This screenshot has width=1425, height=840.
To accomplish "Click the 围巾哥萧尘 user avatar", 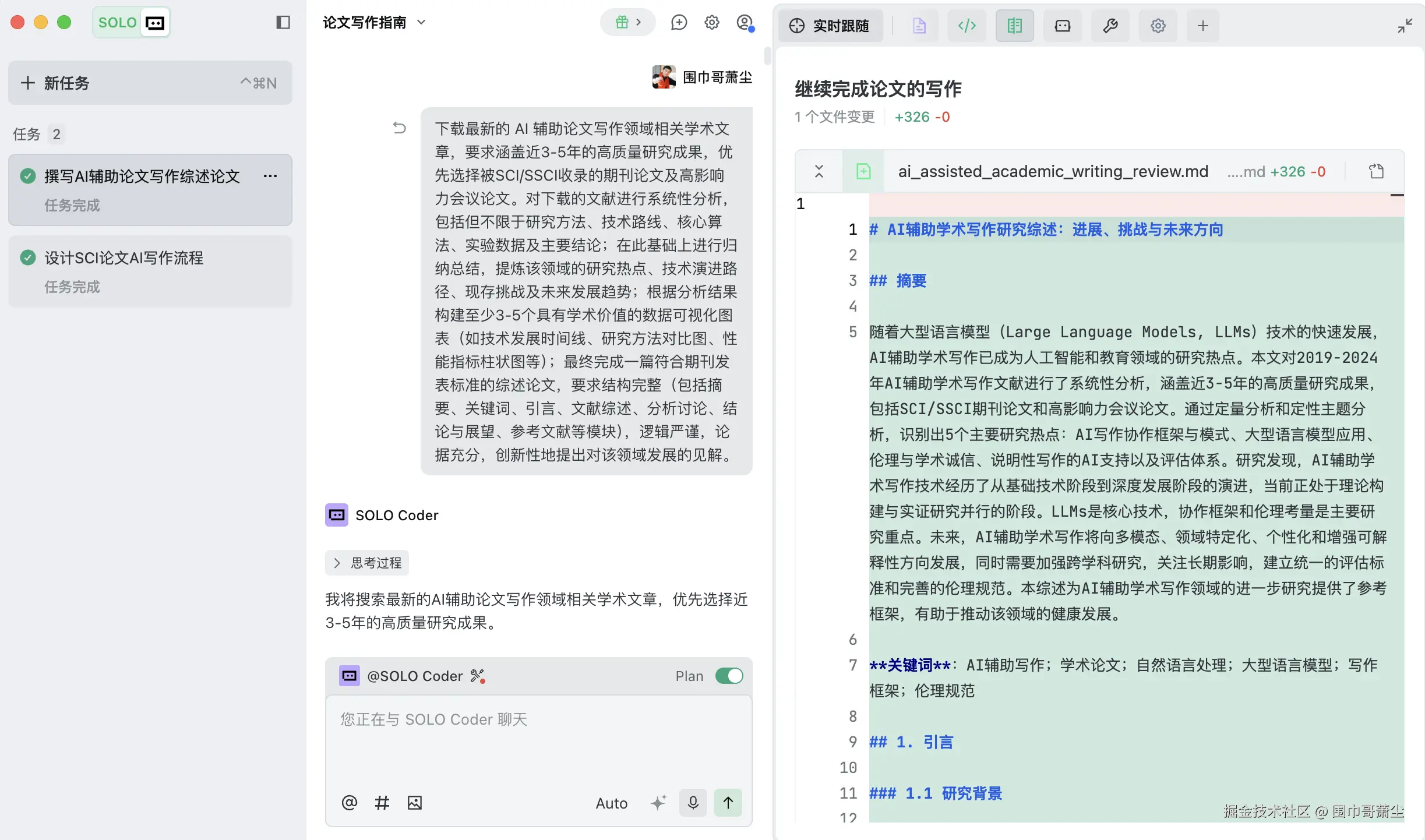I will pos(664,77).
